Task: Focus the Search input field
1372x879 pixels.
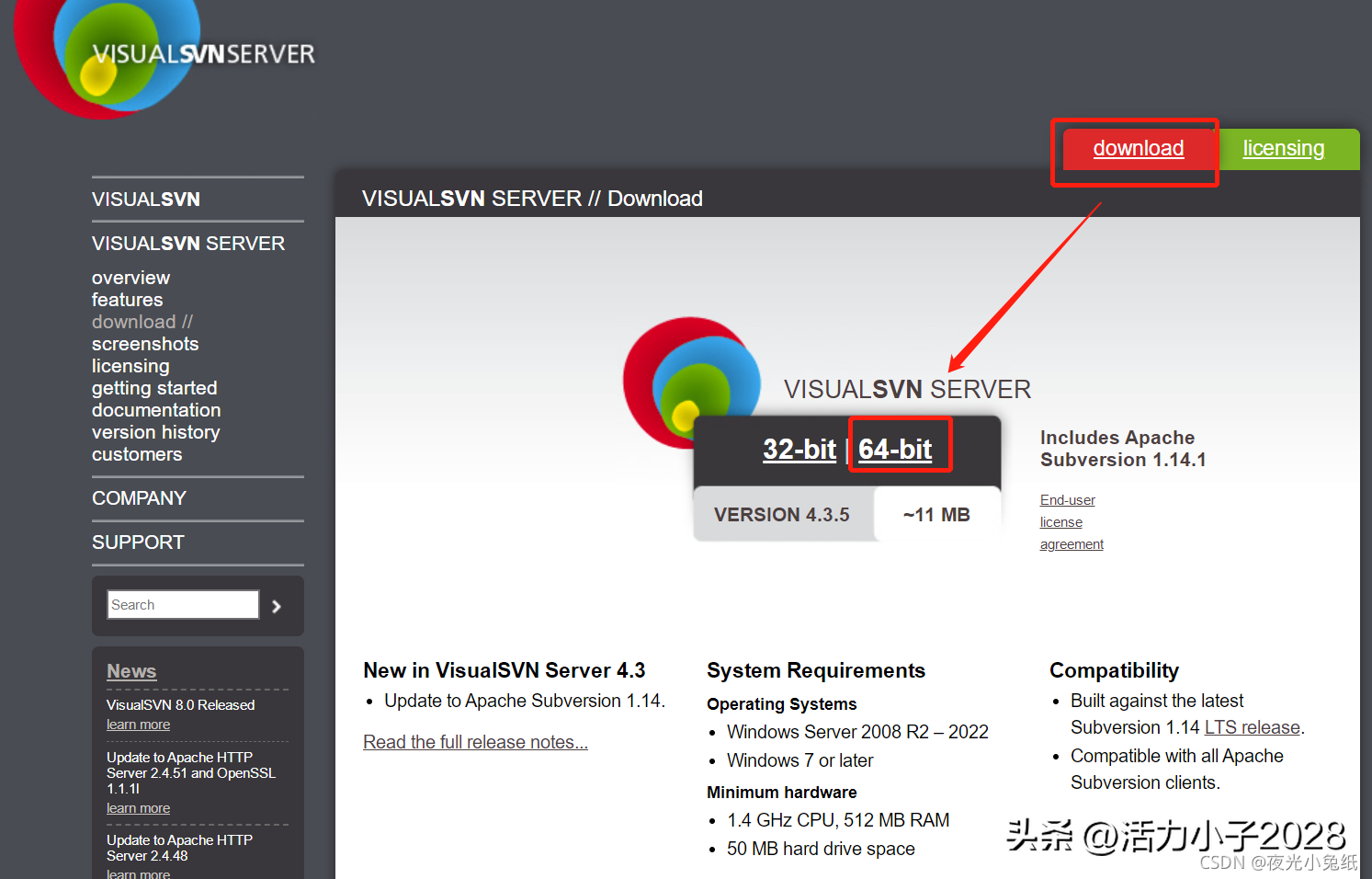Action: click(x=183, y=605)
